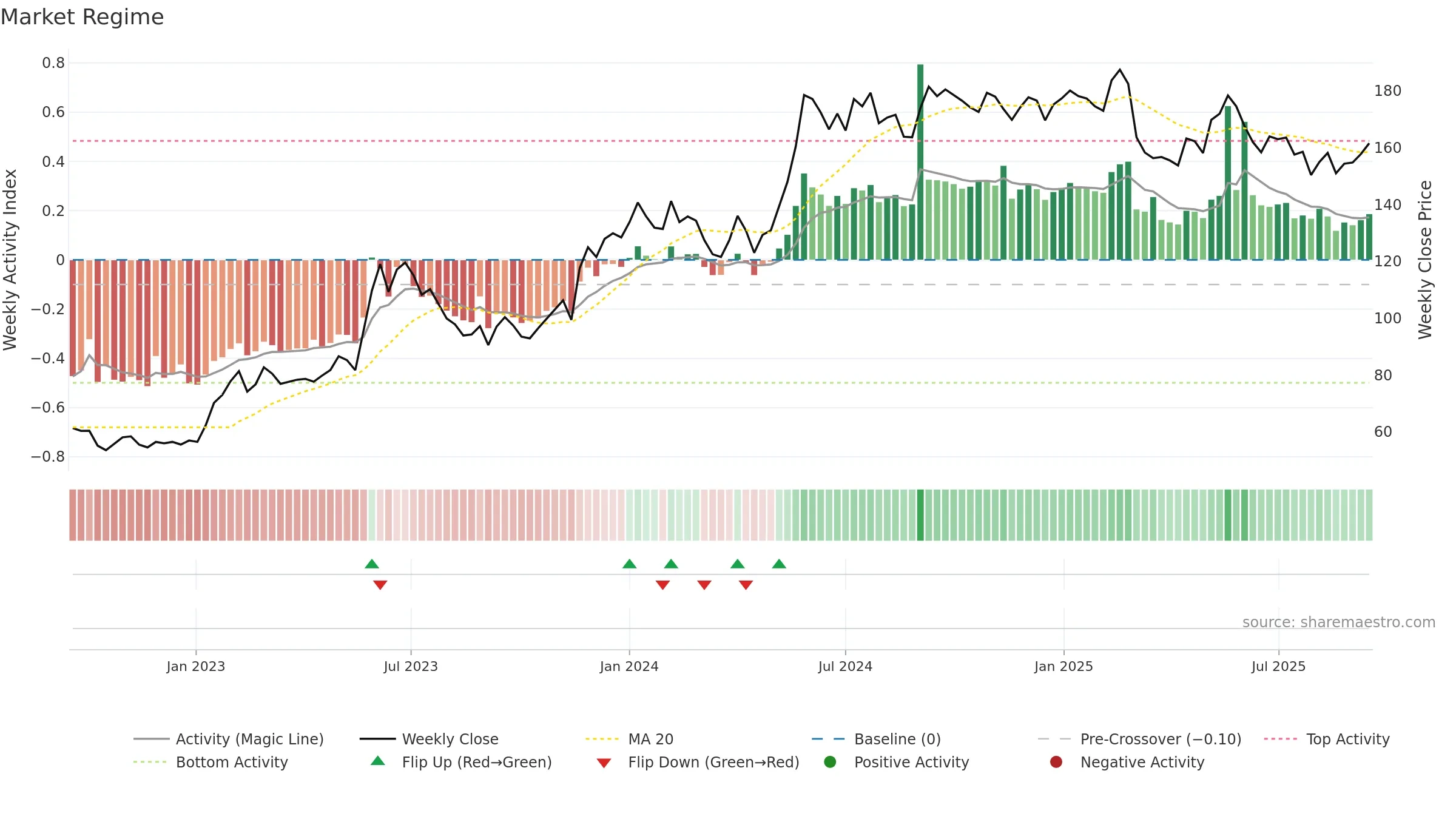Click the Jul 2023 x-axis label
This screenshot has height=819, width=1456.
[411, 666]
